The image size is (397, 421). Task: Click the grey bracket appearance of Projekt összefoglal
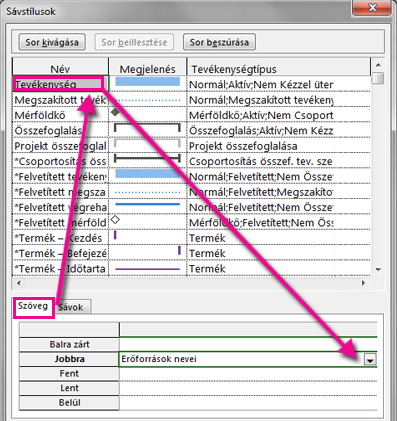point(147,143)
